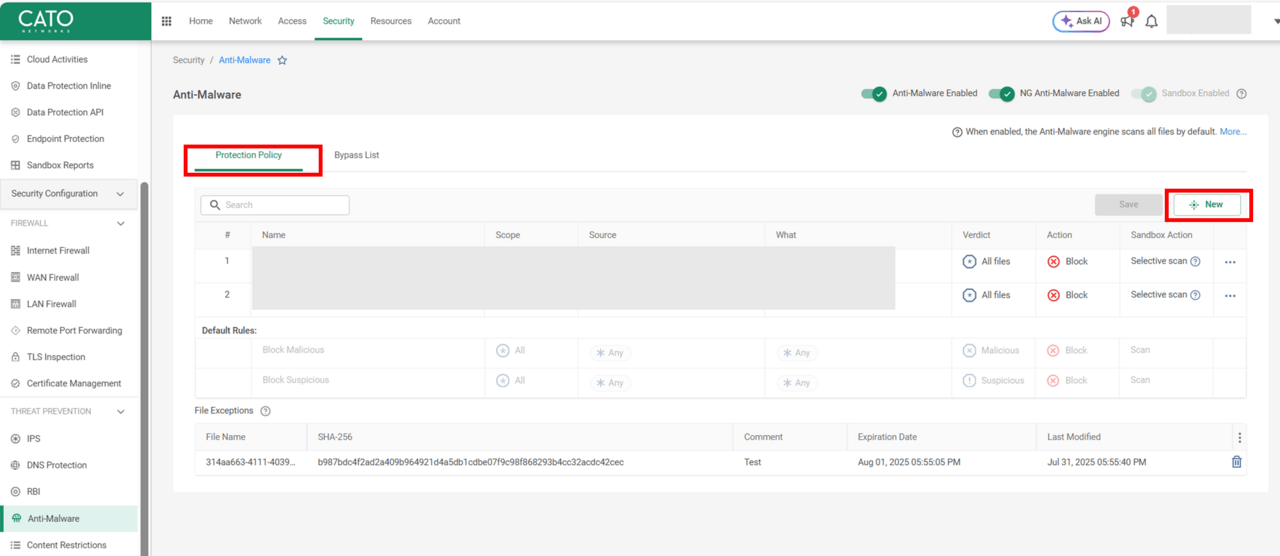This screenshot has height=556, width=1280.
Task: Click the More... link
Action: click(1233, 132)
